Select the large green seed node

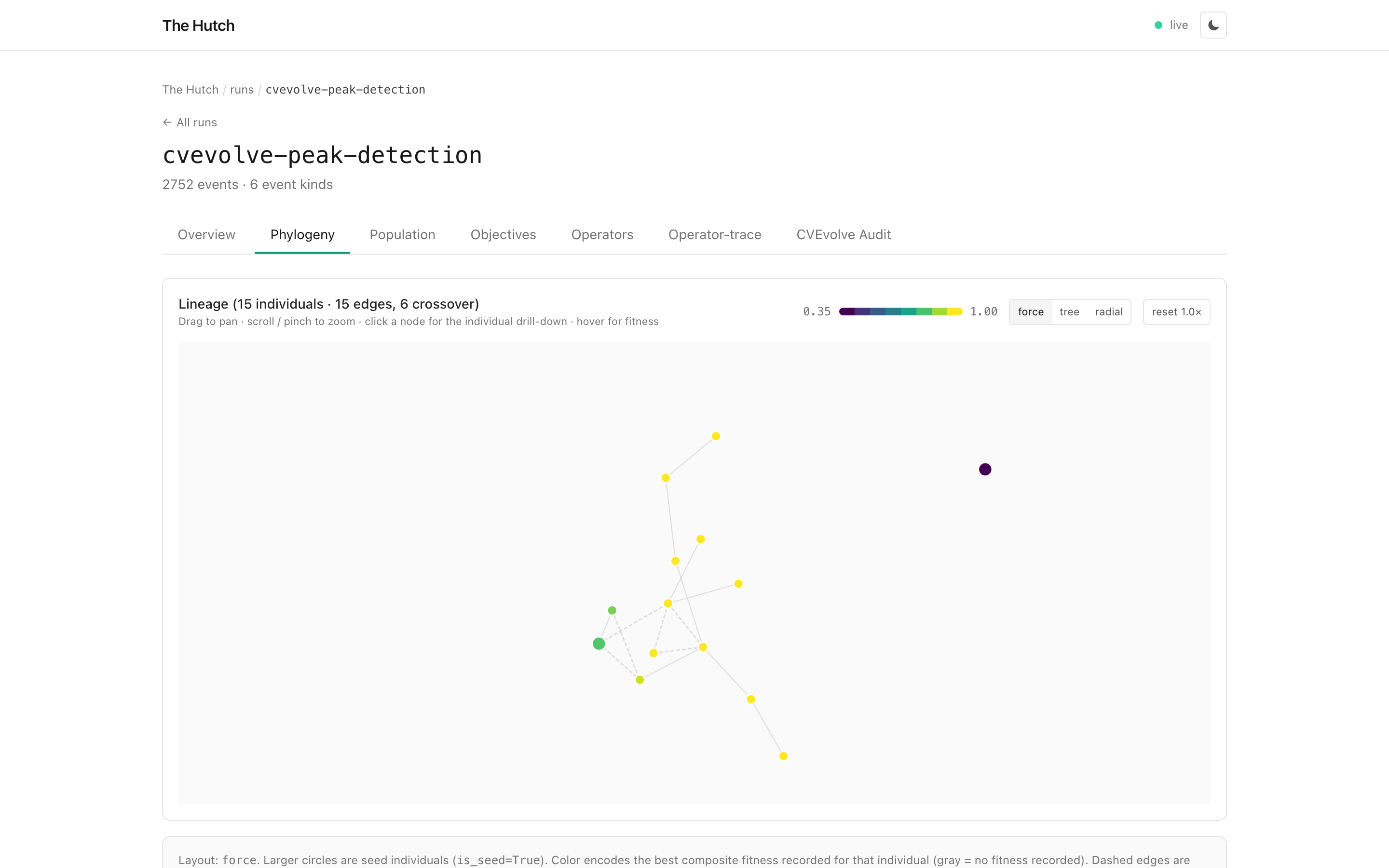click(599, 644)
